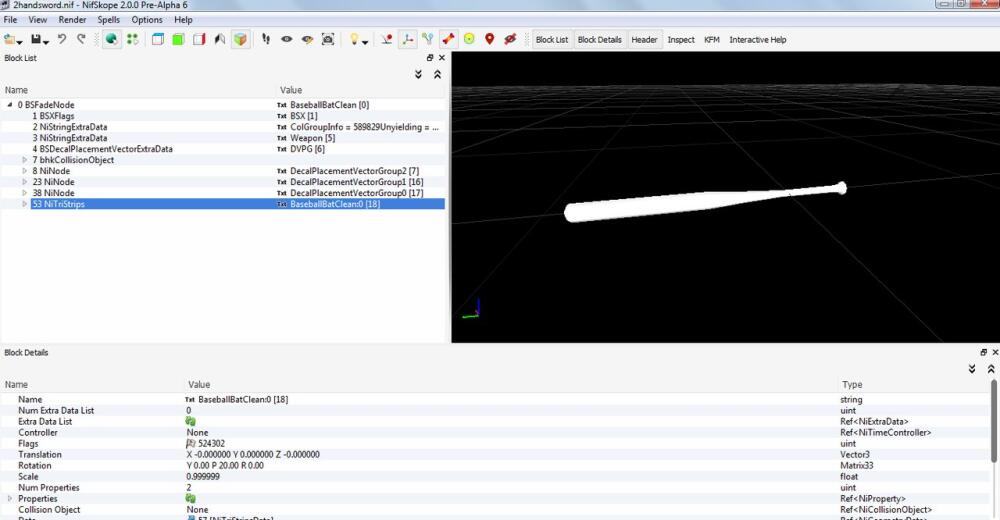The width and height of the screenshot is (1000, 520).
Task: Click the plain eye view icon
Action: (x=287, y=40)
